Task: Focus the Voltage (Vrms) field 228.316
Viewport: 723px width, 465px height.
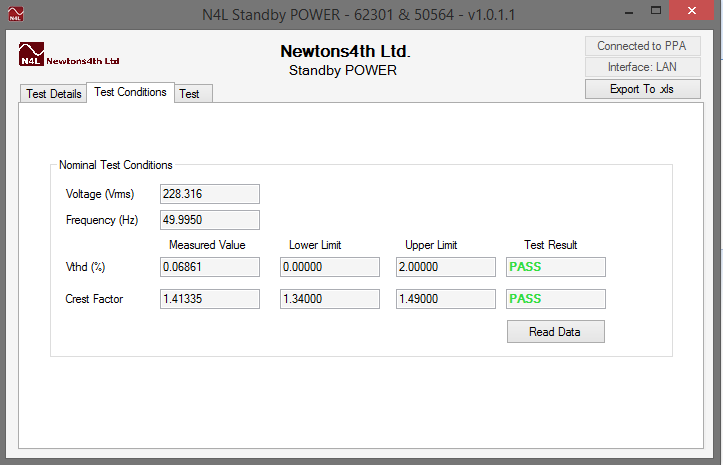Action: click(x=210, y=194)
